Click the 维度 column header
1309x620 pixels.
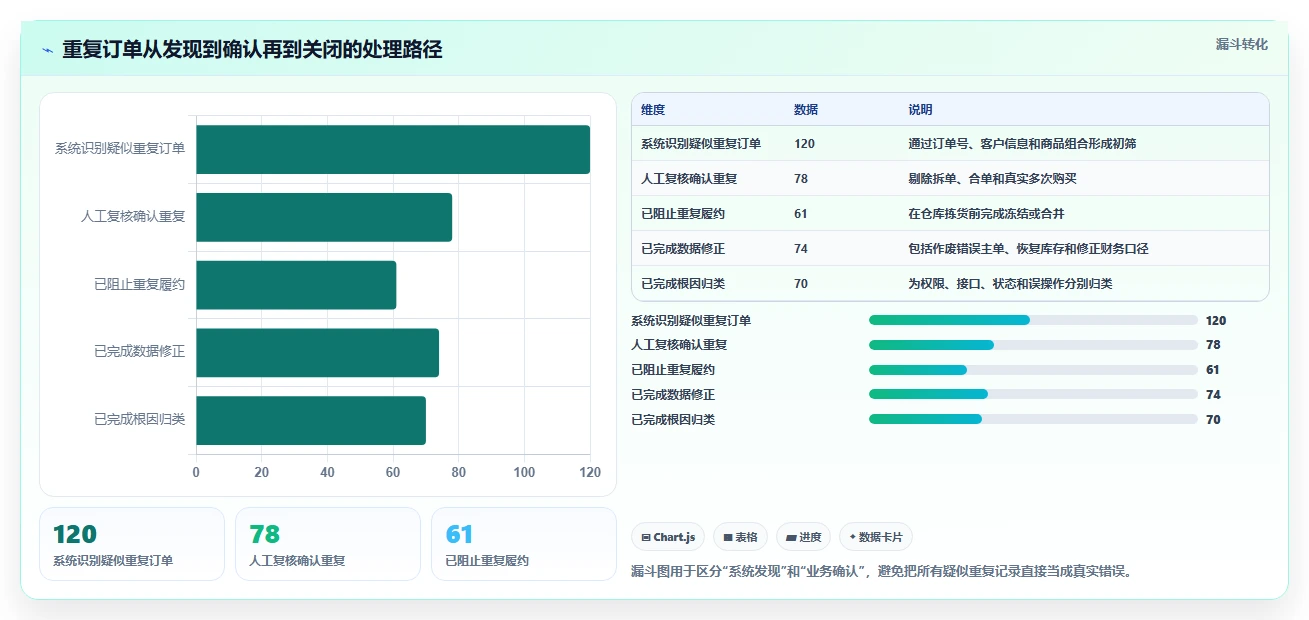pyautogui.click(x=653, y=110)
